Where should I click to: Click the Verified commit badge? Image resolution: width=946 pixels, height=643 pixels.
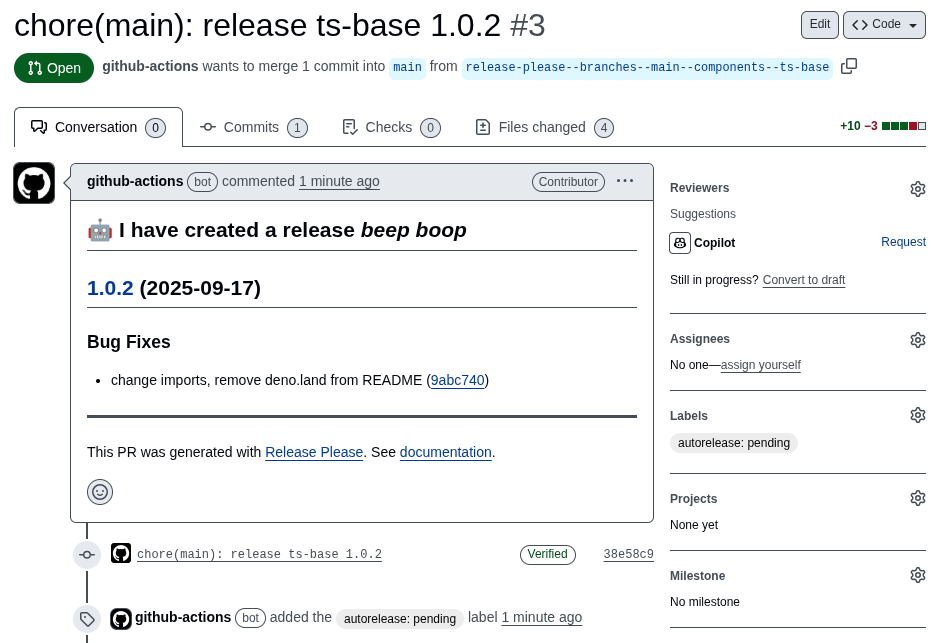(x=547, y=554)
